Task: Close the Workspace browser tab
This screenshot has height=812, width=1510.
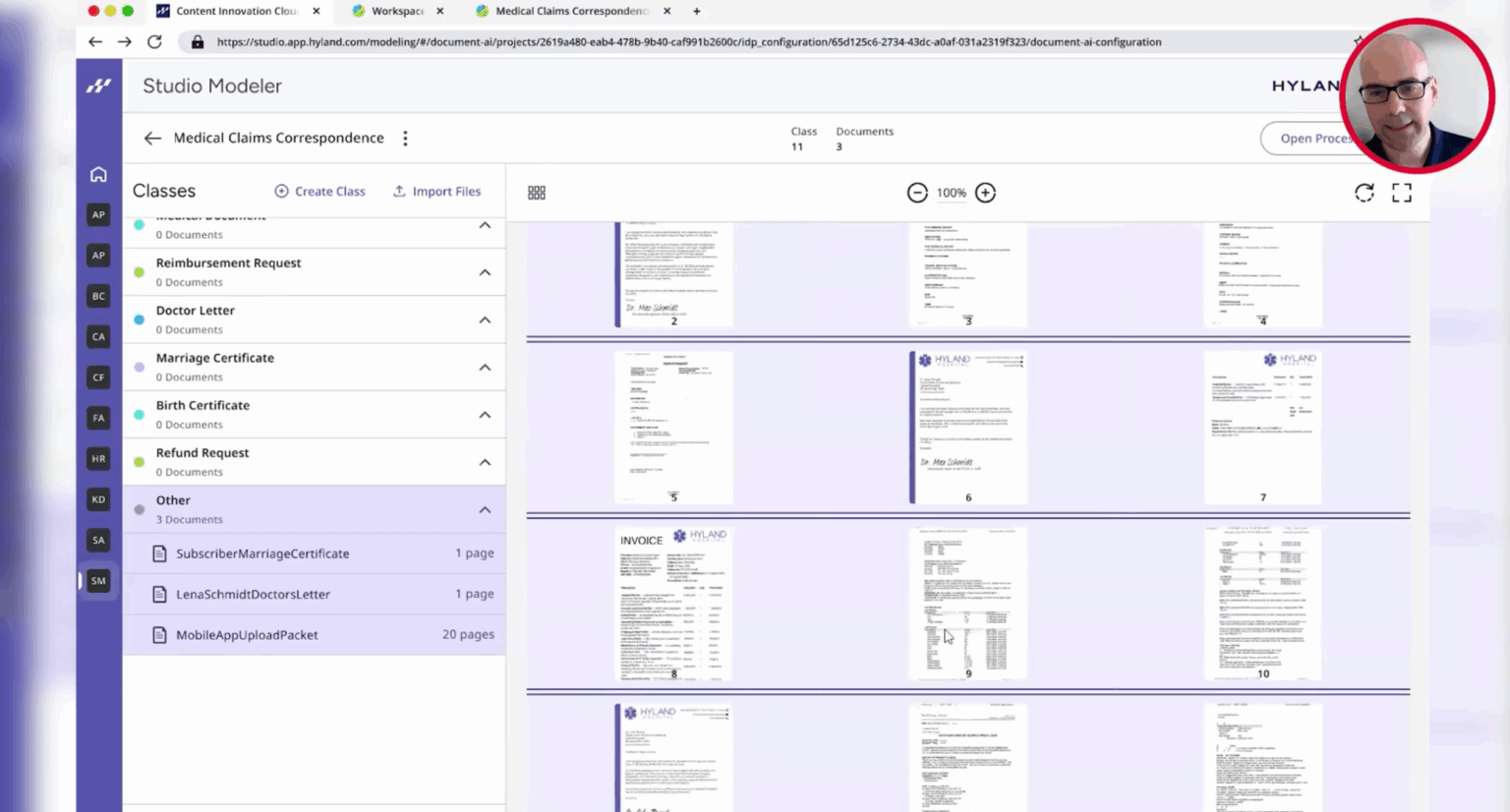Action: click(439, 11)
